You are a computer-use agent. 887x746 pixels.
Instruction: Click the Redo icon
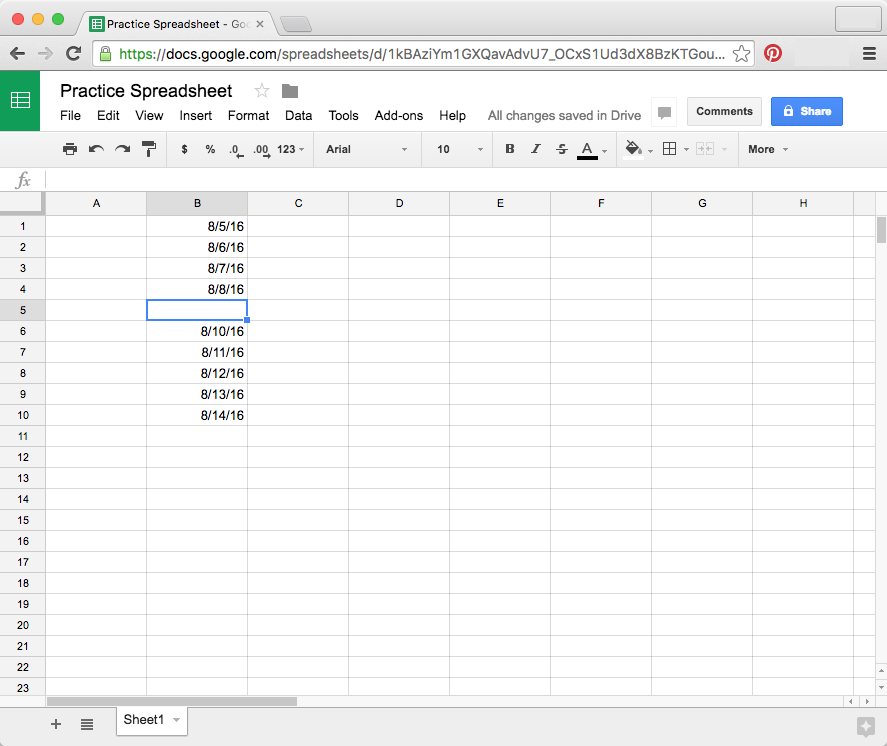[122, 148]
